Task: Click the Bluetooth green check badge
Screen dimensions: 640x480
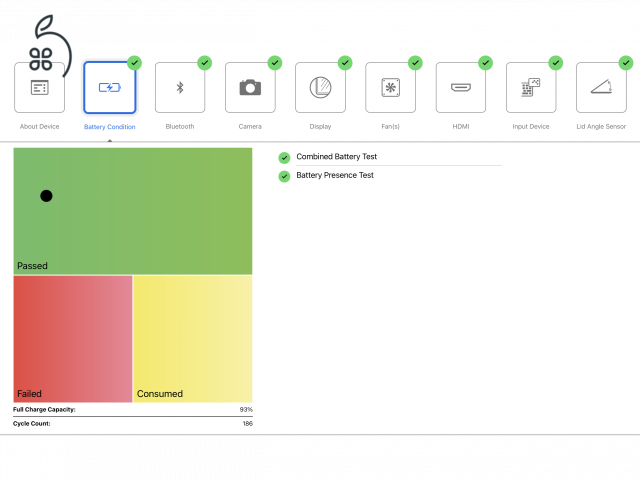Action: coord(204,63)
